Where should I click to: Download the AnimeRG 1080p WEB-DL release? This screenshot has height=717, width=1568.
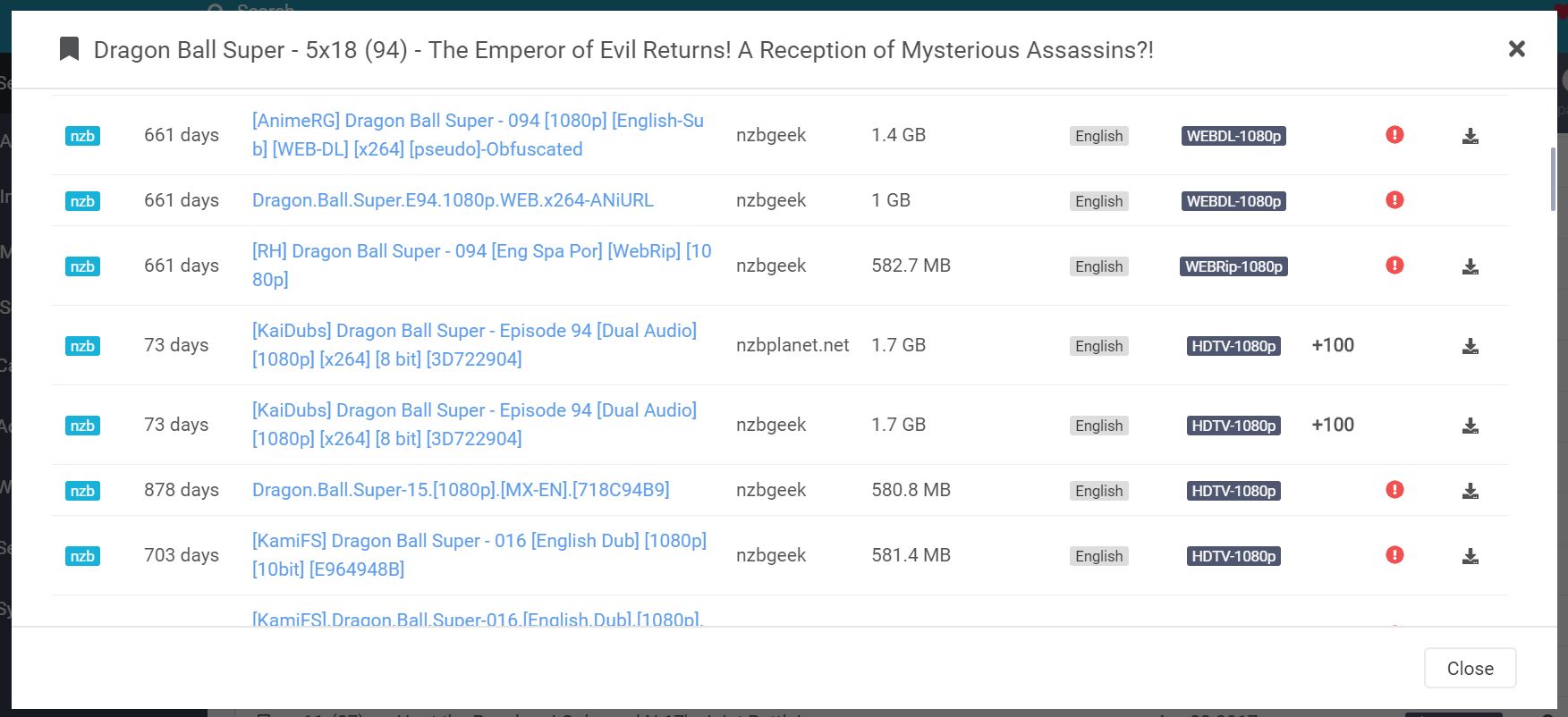(1470, 135)
